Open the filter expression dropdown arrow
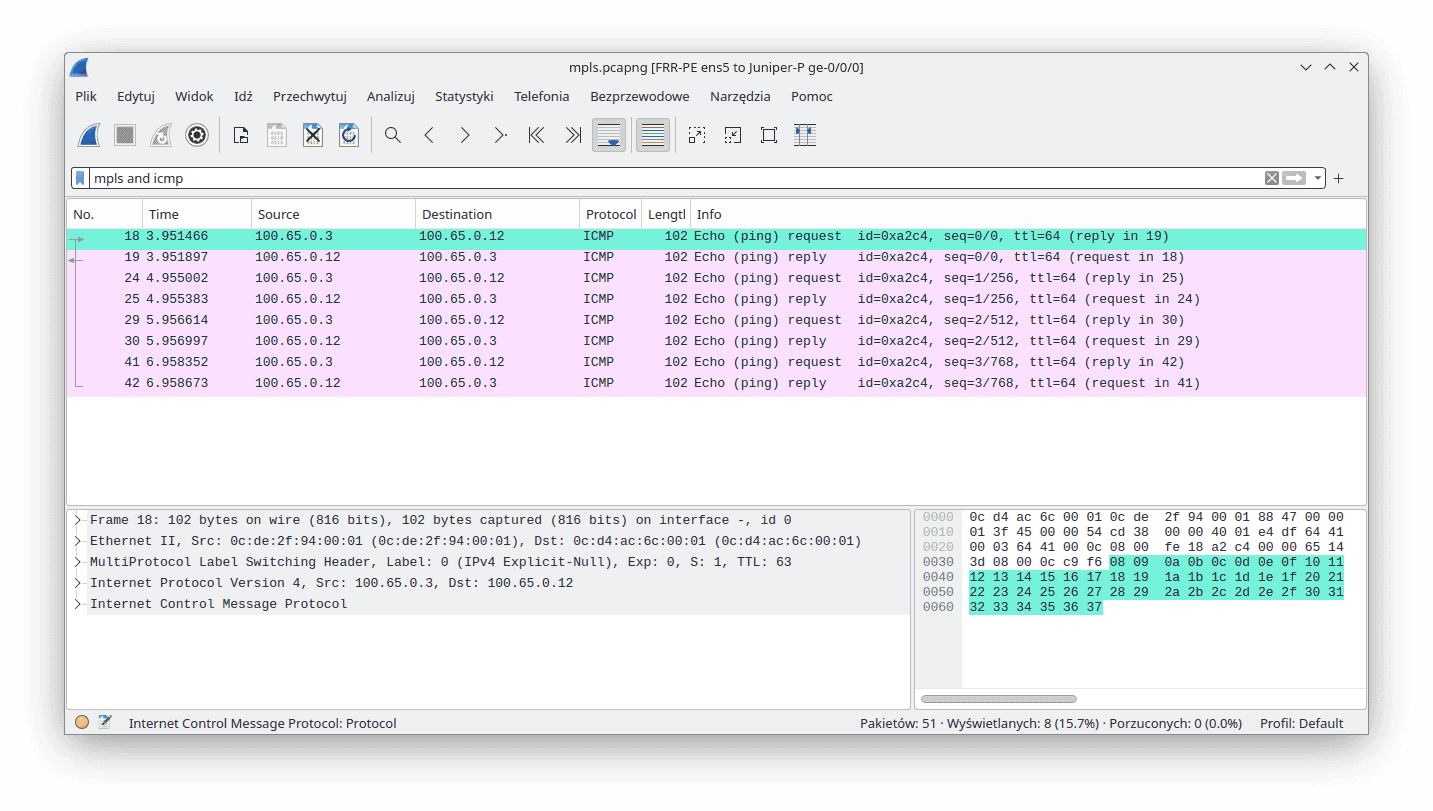 [x=1316, y=177]
